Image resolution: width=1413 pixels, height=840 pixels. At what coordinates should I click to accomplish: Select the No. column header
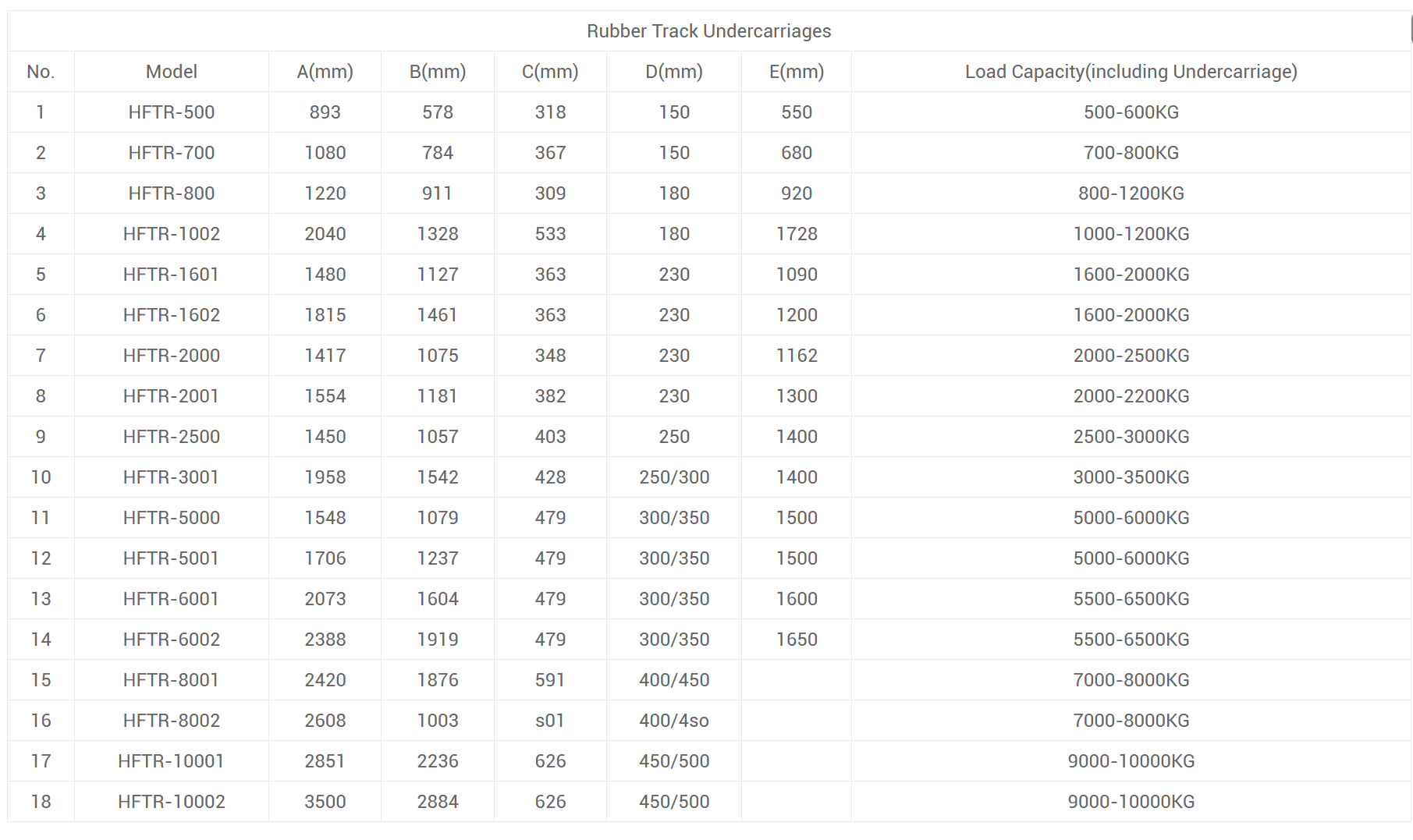tap(41, 72)
